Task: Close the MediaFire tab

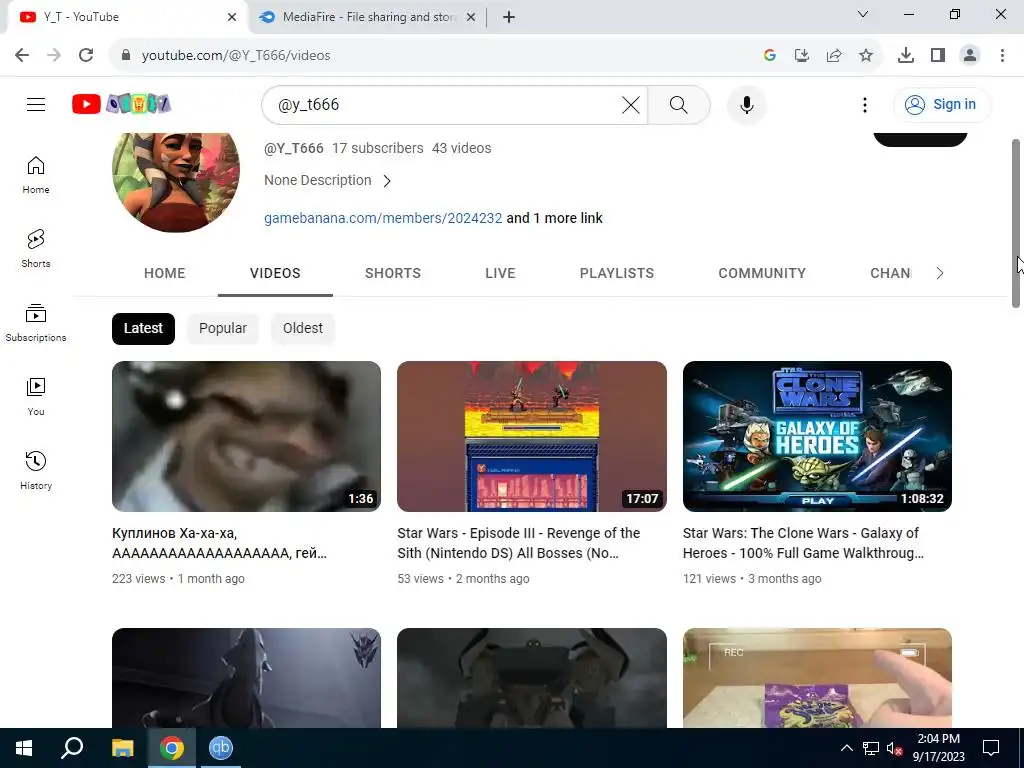Action: (x=470, y=17)
